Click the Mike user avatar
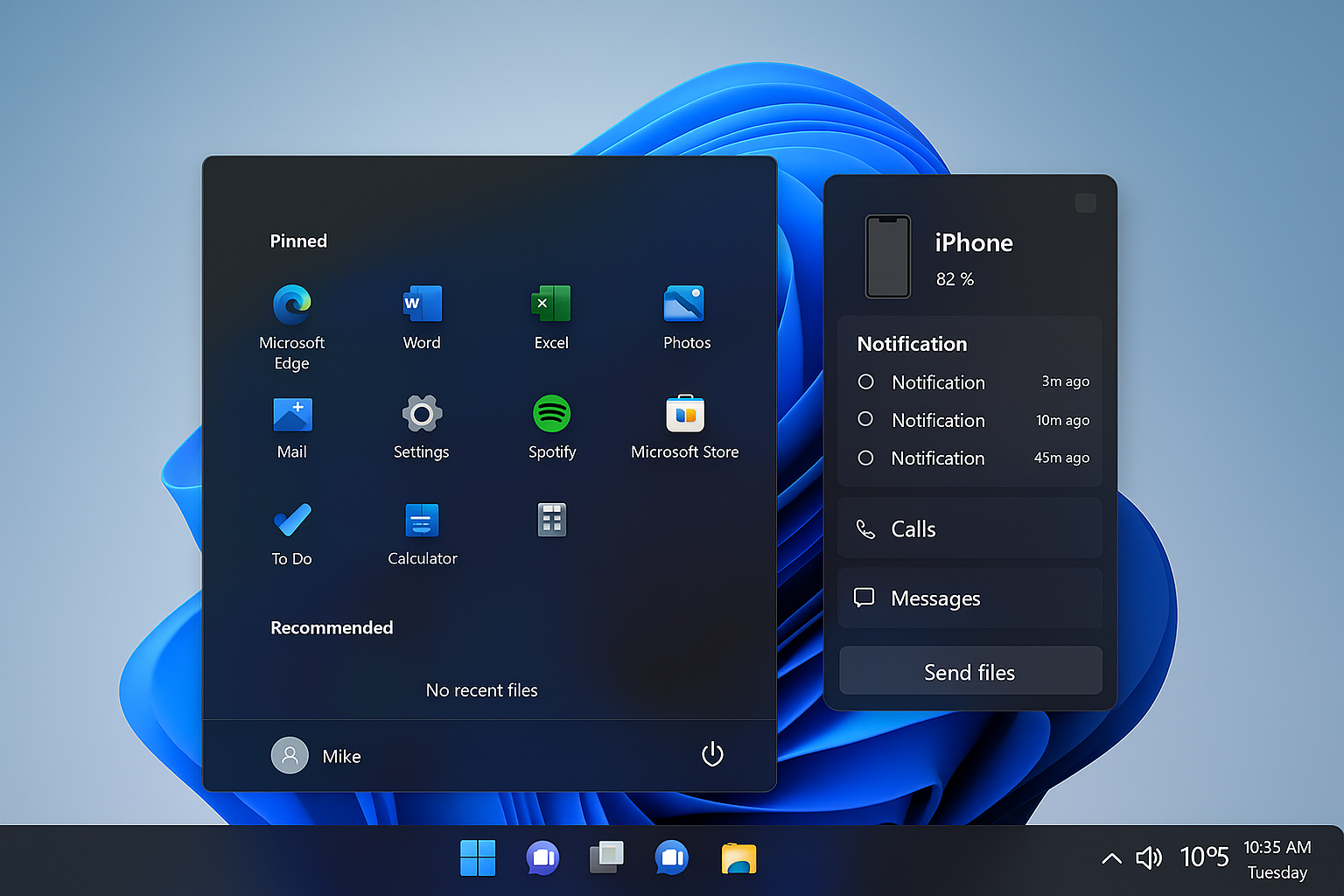This screenshot has width=1344, height=896. [290, 755]
